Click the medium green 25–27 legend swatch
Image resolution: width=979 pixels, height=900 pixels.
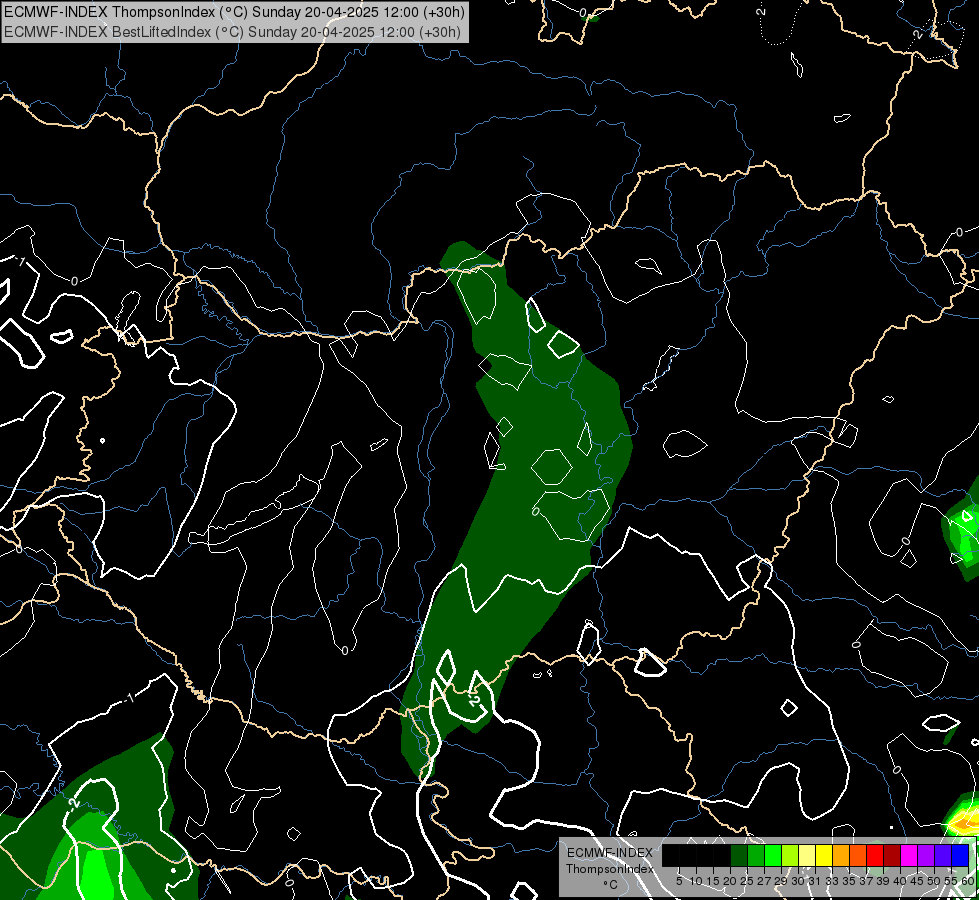pos(756,855)
